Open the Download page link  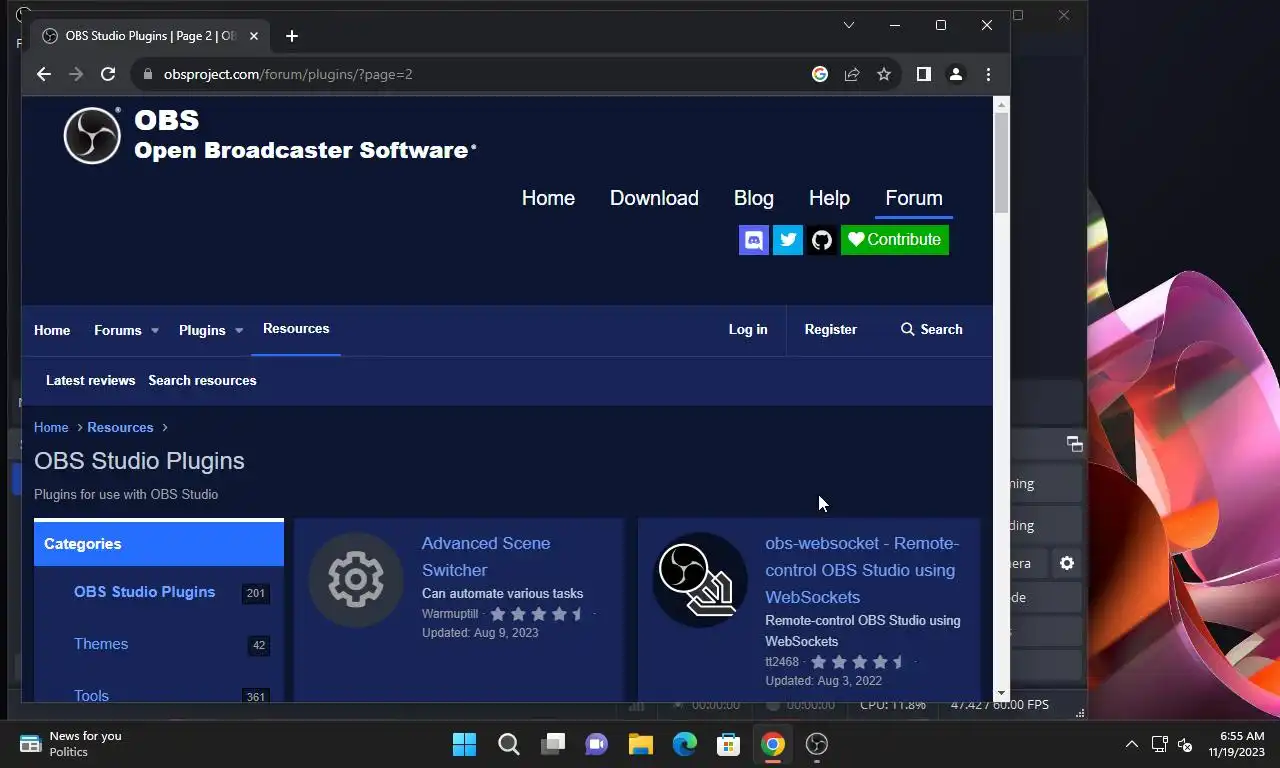click(654, 198)
